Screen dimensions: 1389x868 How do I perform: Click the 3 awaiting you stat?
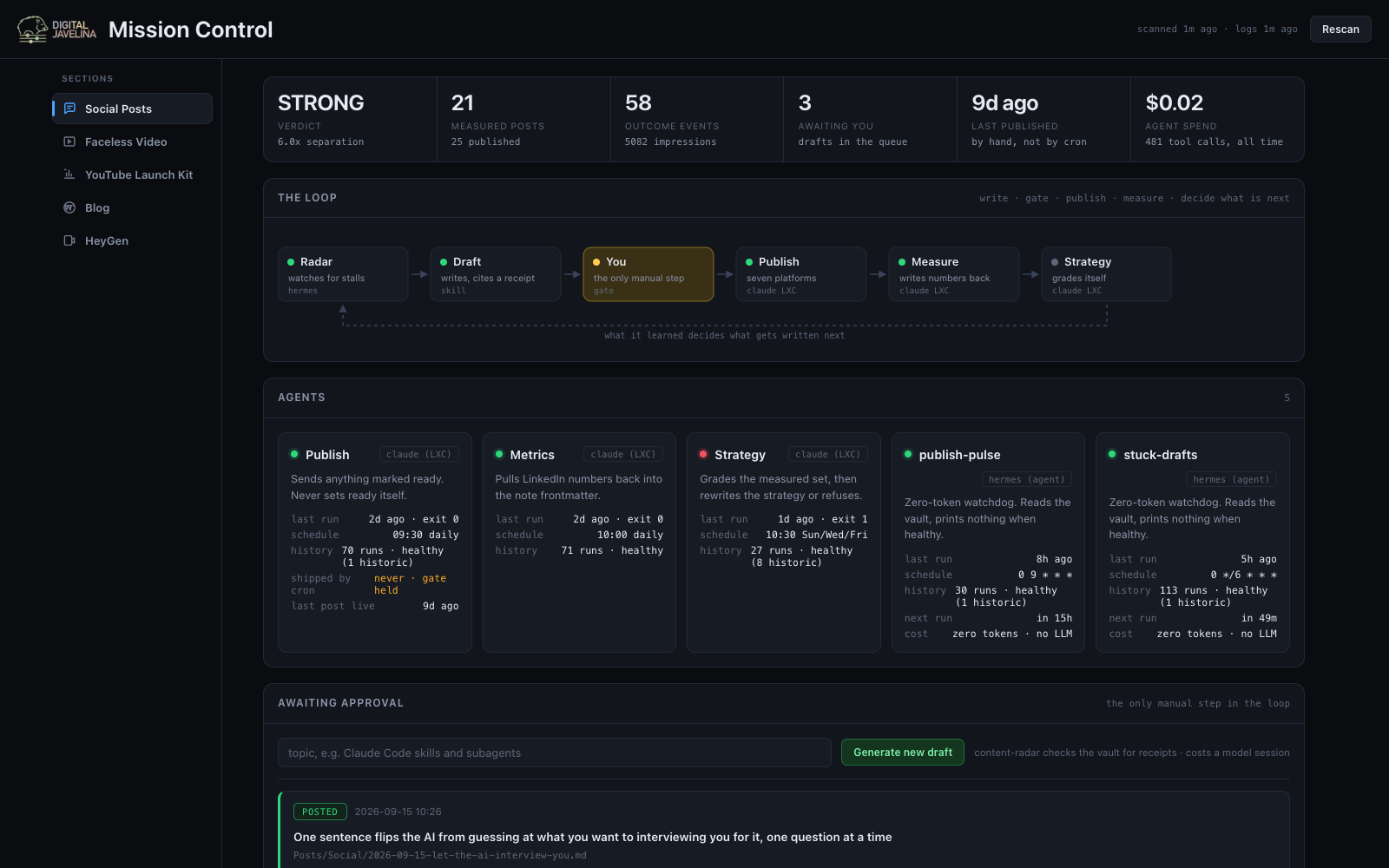click(871, 120)
